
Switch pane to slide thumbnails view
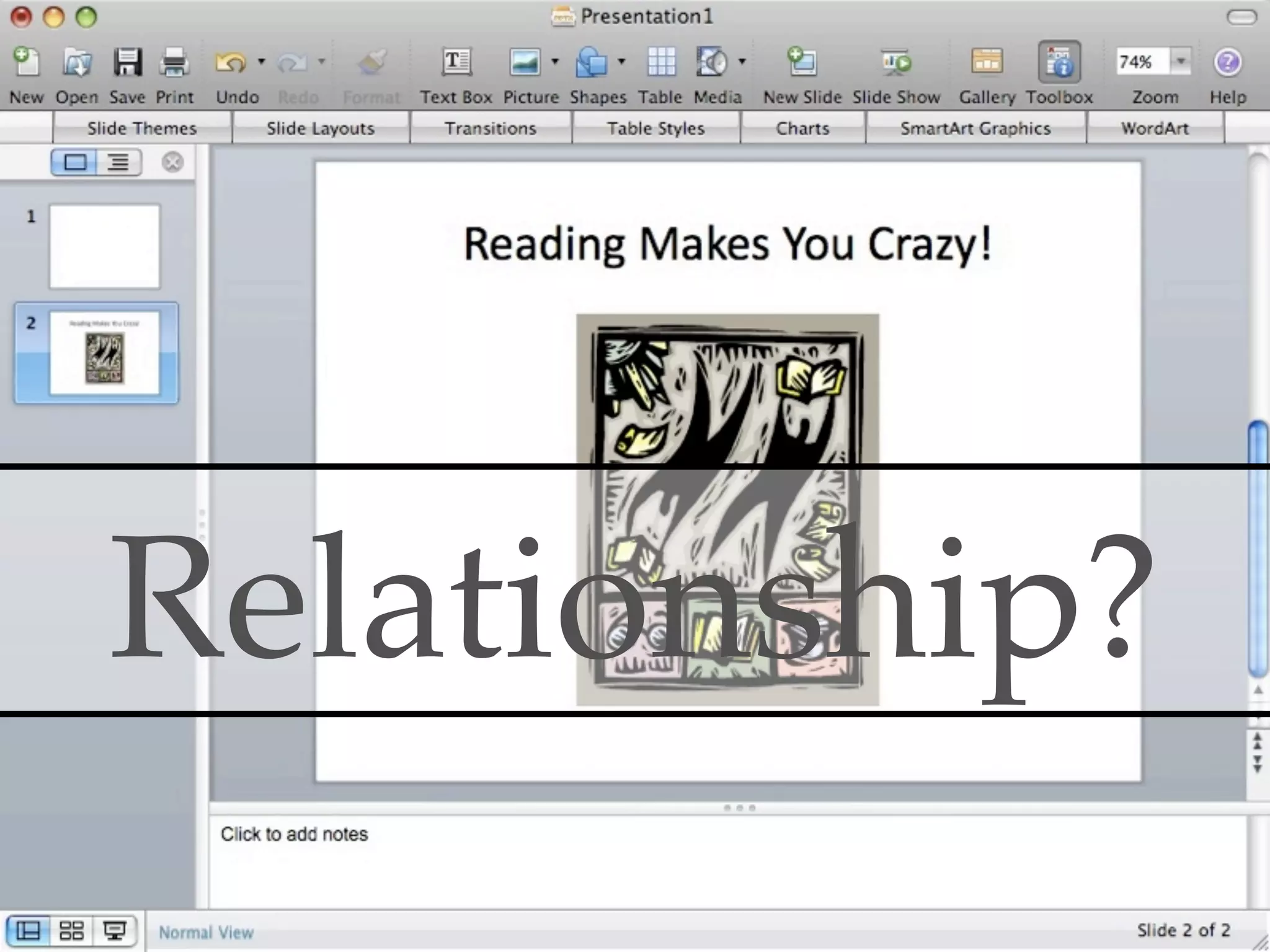point(74,162)
